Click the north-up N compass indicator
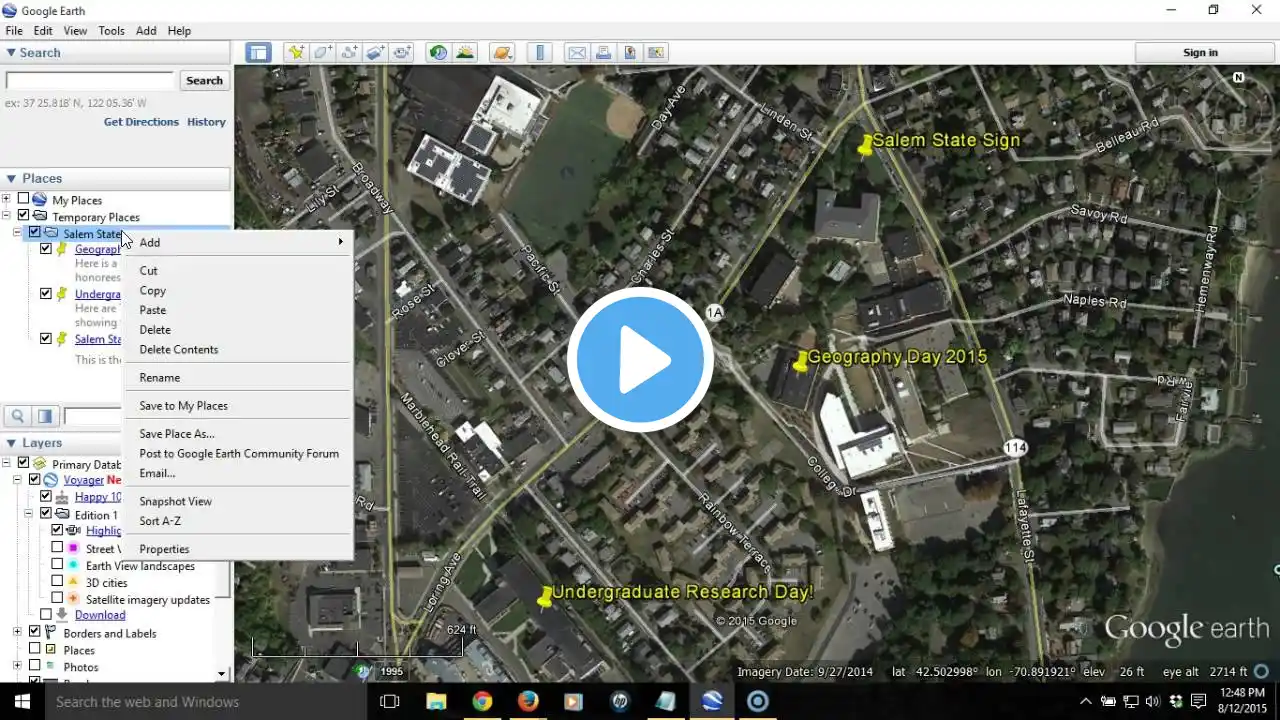This screenshot has height=720, width=1280. point(1238,77)
